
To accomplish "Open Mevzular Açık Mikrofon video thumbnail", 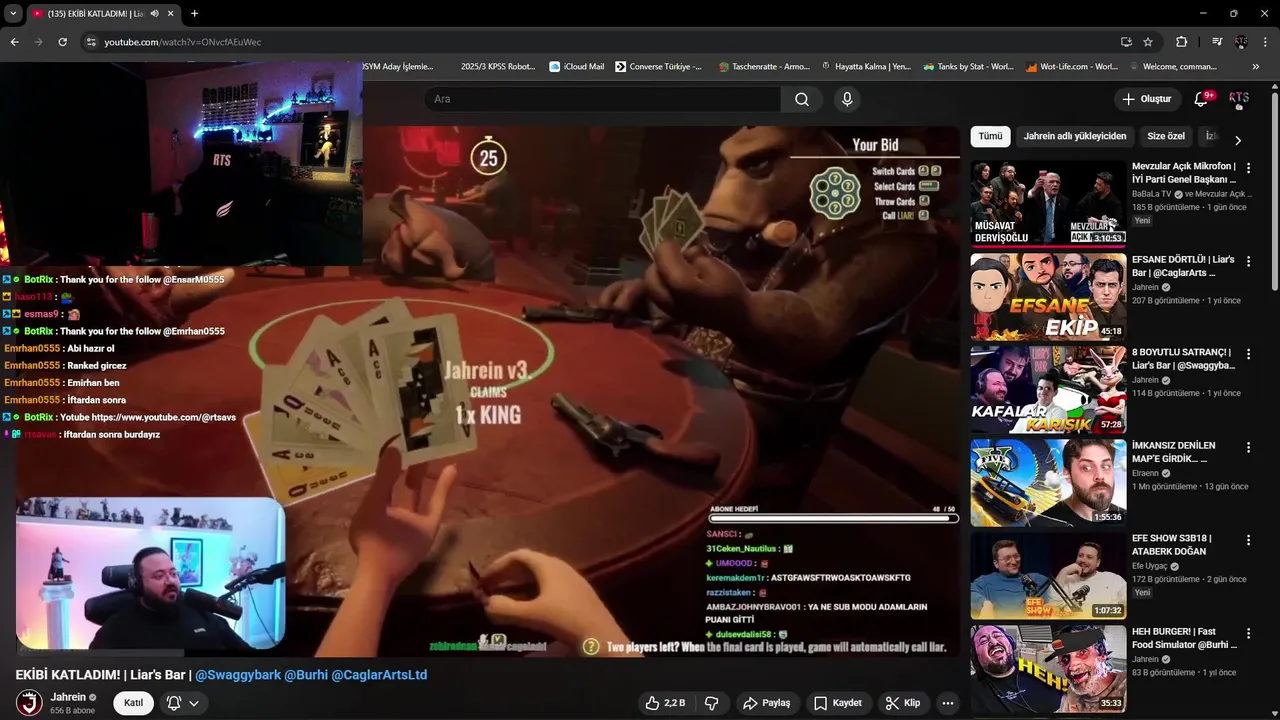I will pyautogui.click(x=1048, y=203).
